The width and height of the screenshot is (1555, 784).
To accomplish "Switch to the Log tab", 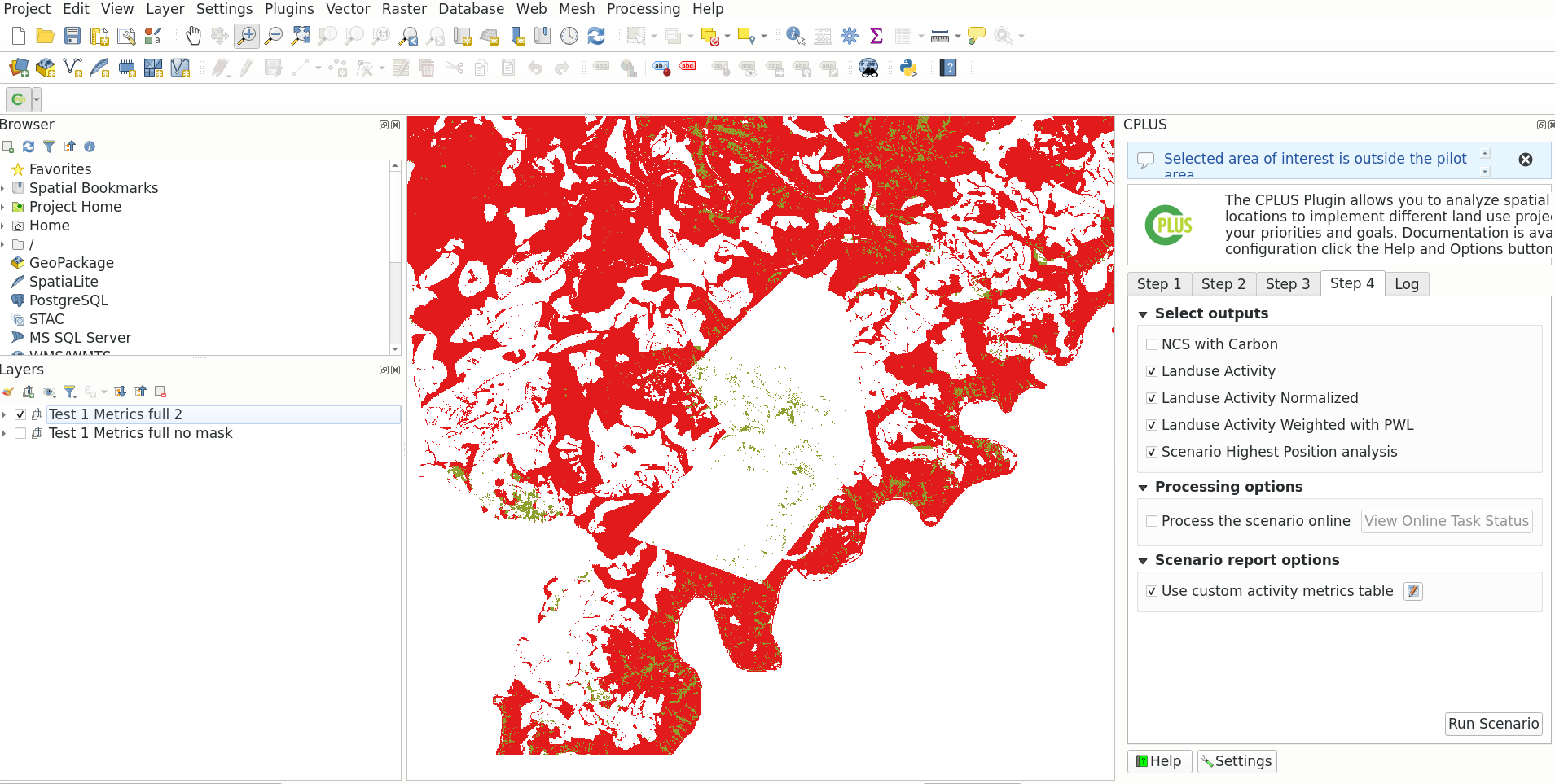I will click(1407, 283).
